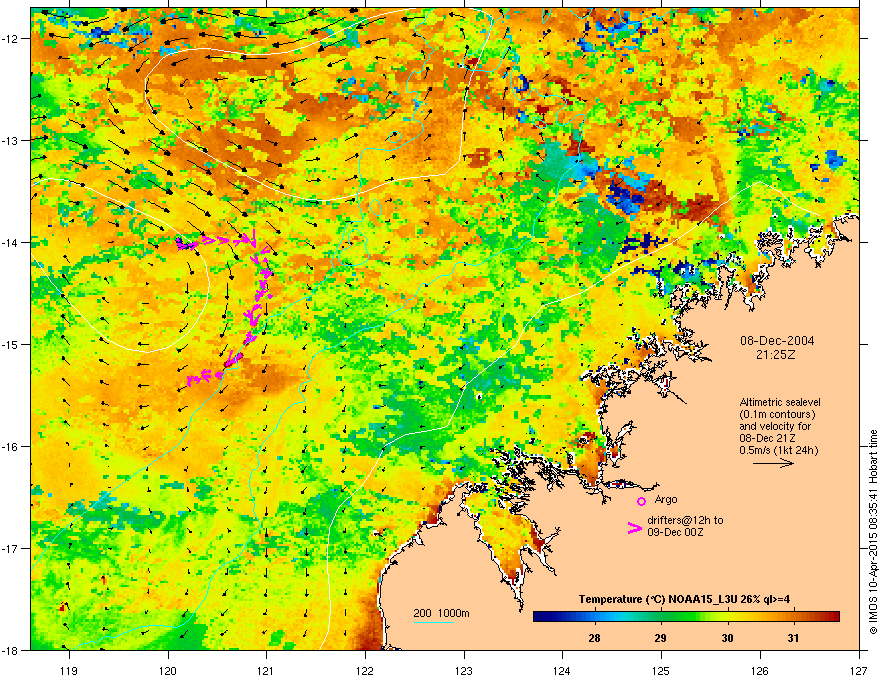The height and width of the screenshot is (680, 880).
Task: Click the longitude axis label "127"
Action: [x=859, y=670]
